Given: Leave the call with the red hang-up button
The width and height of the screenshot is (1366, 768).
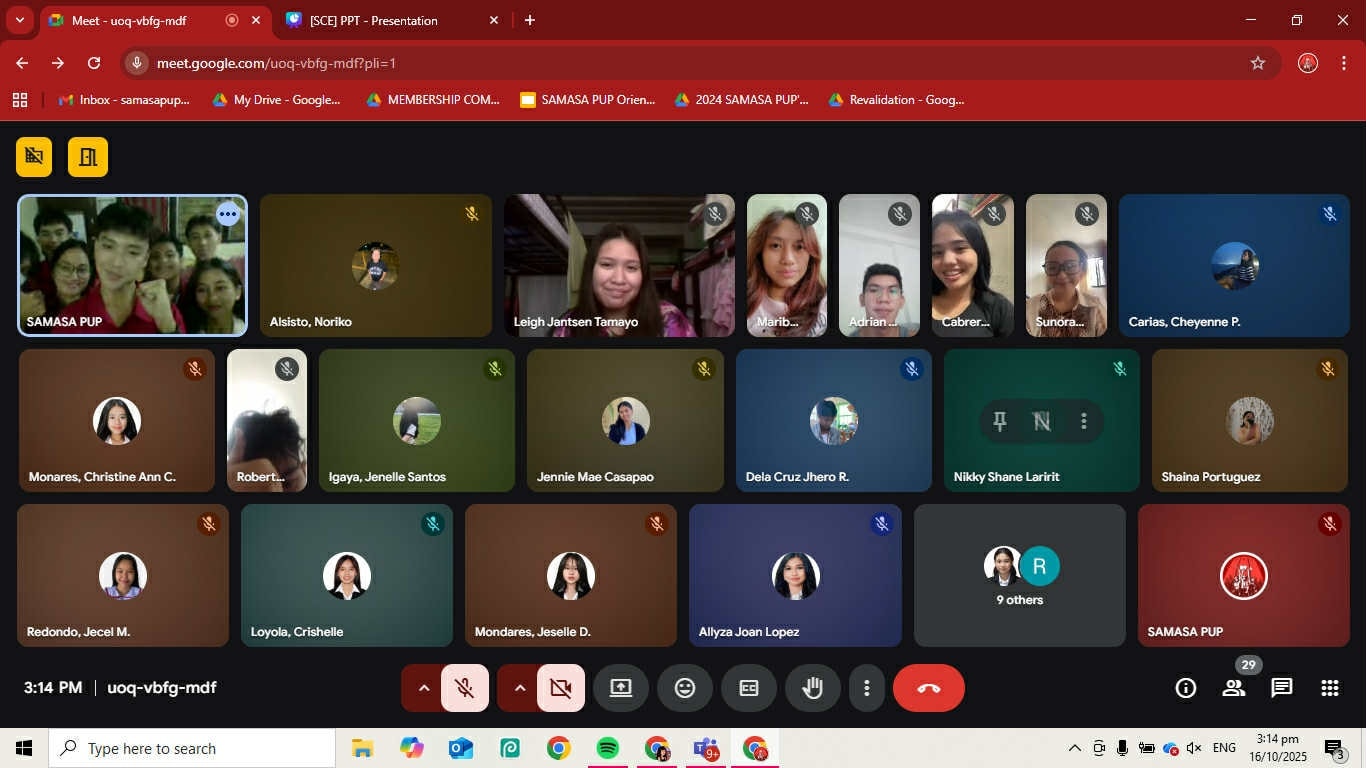Looking at the screenshot, I should 929,688.
